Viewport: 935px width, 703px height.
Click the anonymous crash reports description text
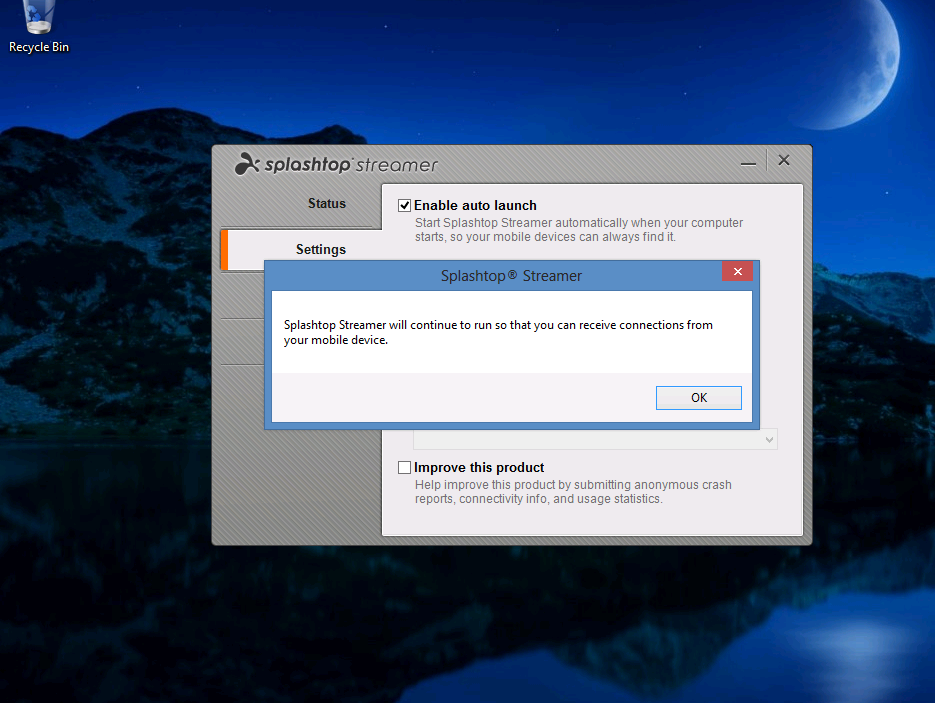[x=572, y=491]
